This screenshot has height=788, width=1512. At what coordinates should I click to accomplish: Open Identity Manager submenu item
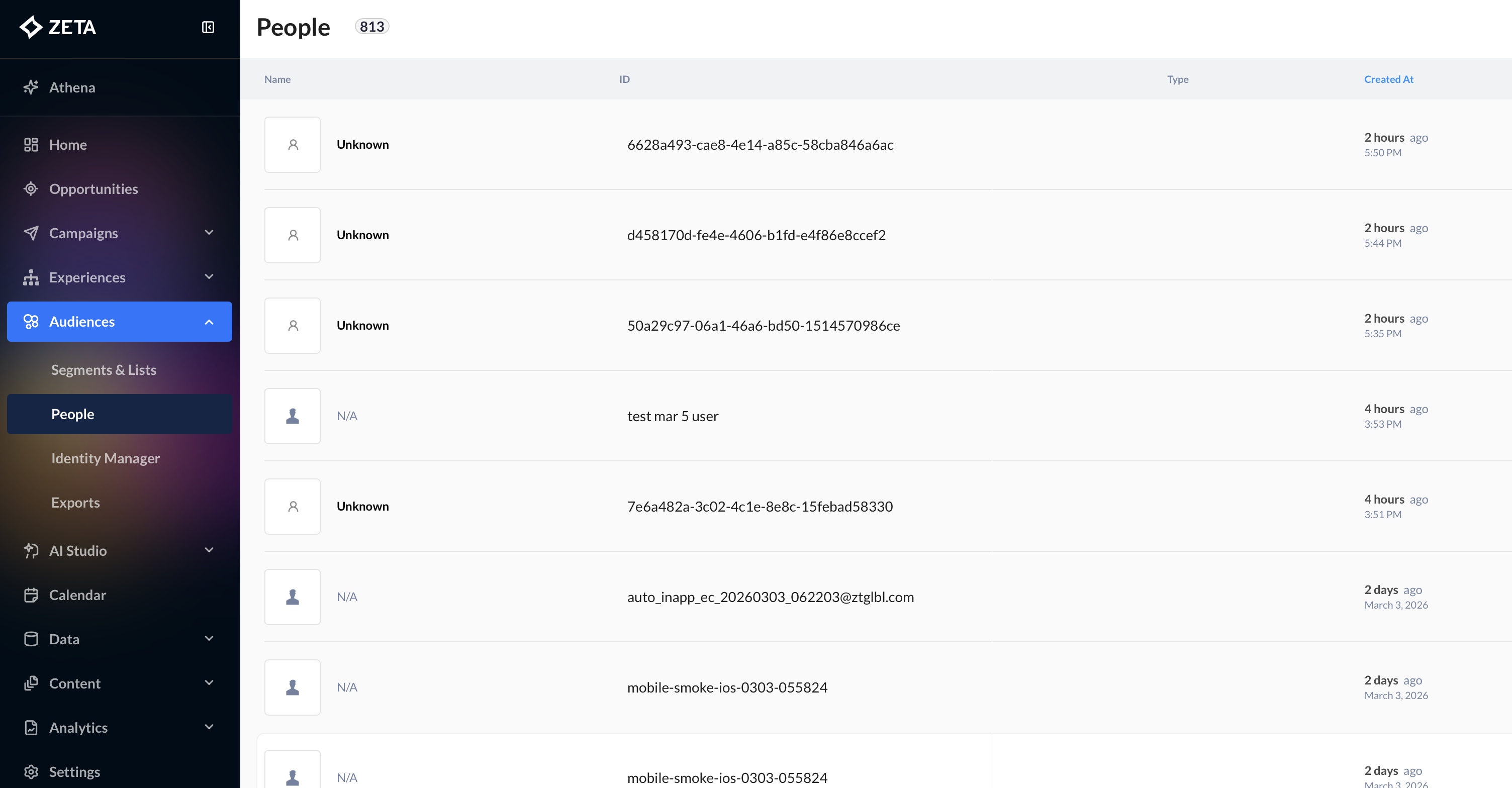105,458
